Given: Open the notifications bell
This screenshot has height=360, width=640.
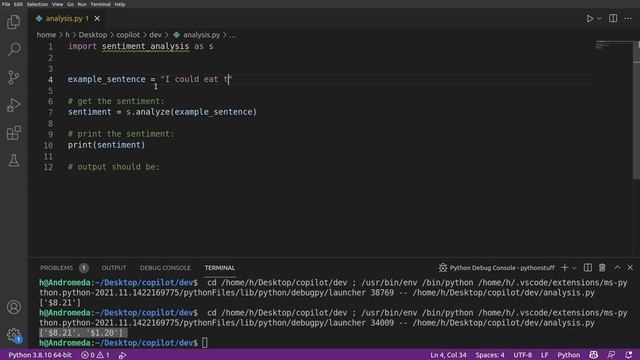Looking at the screenshot, I should 629,355.
